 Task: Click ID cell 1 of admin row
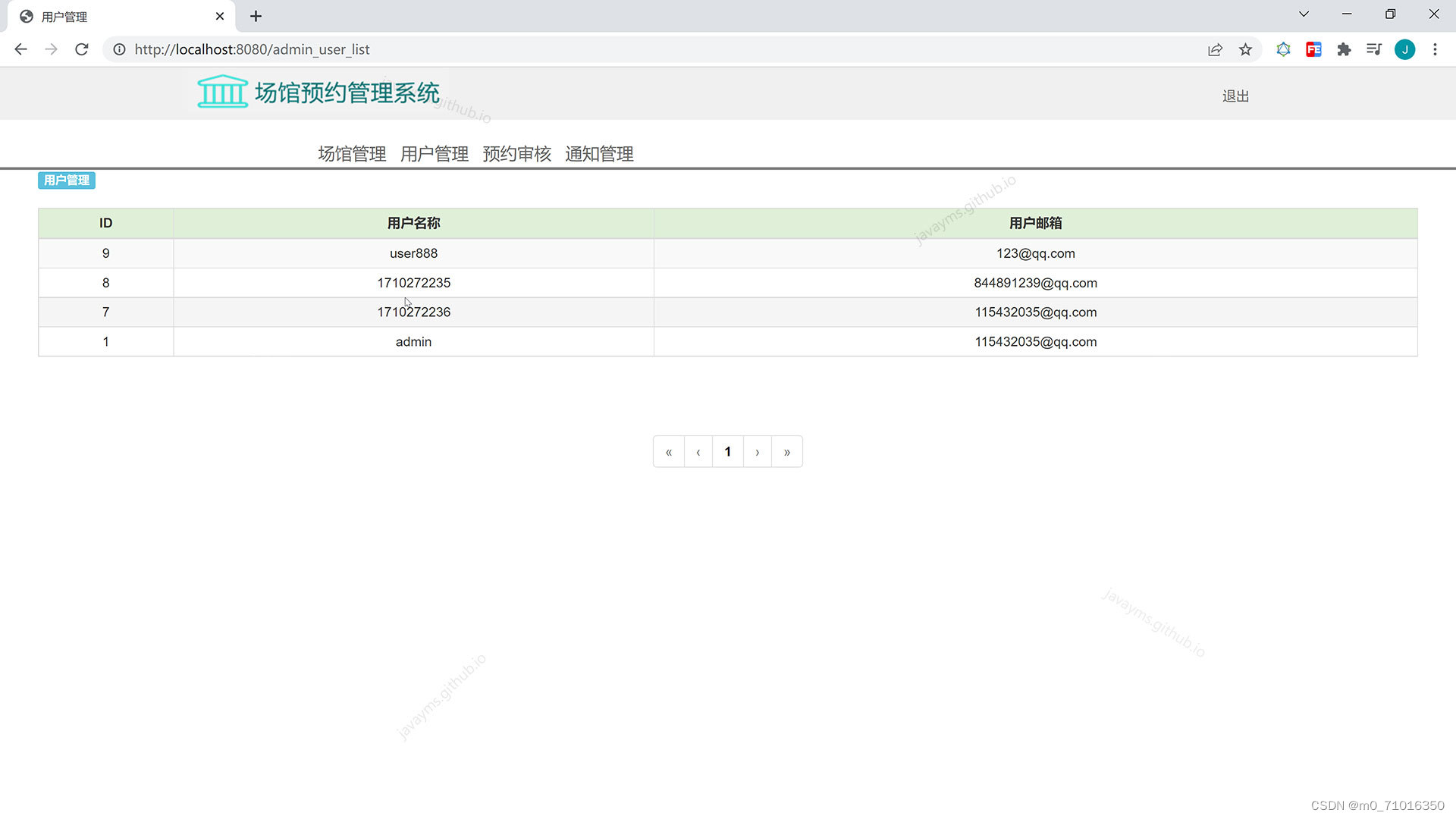(x=105, y=342)
